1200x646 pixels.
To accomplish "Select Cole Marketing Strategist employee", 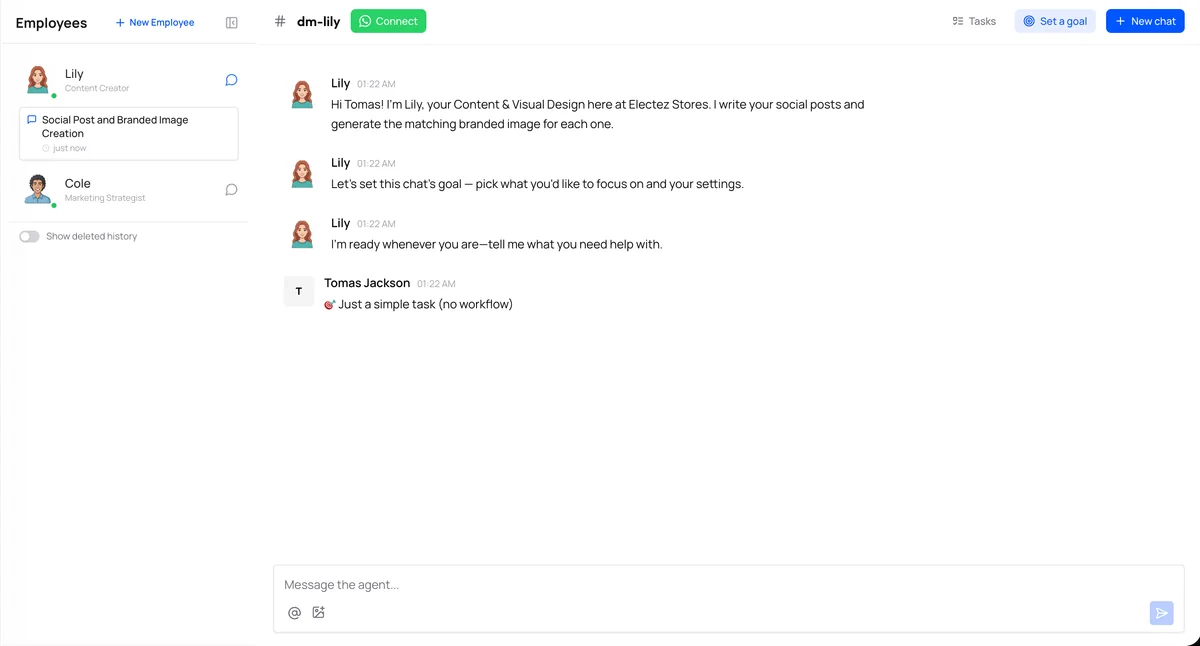I will 129,190.
